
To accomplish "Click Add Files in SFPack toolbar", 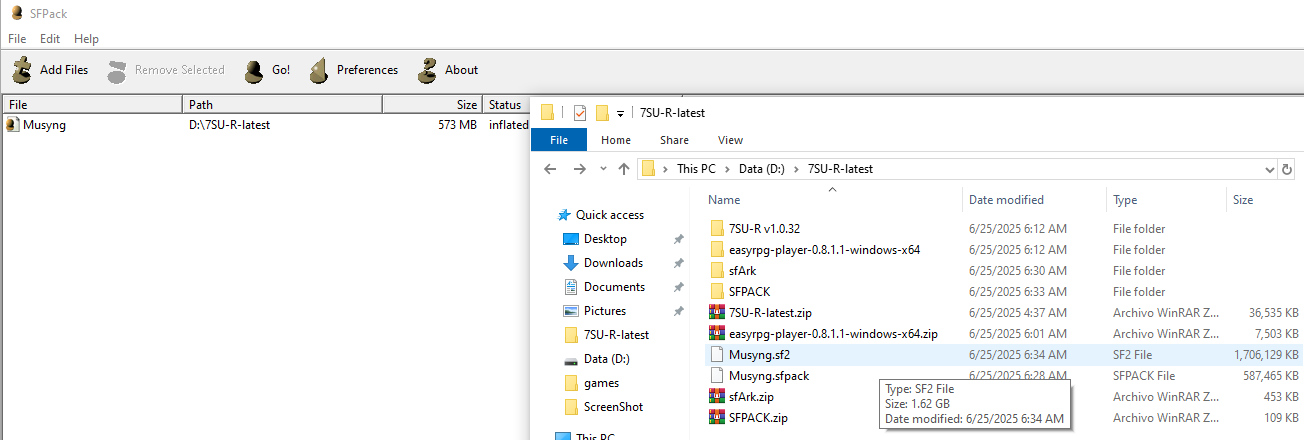I will [x=50, y=70].
